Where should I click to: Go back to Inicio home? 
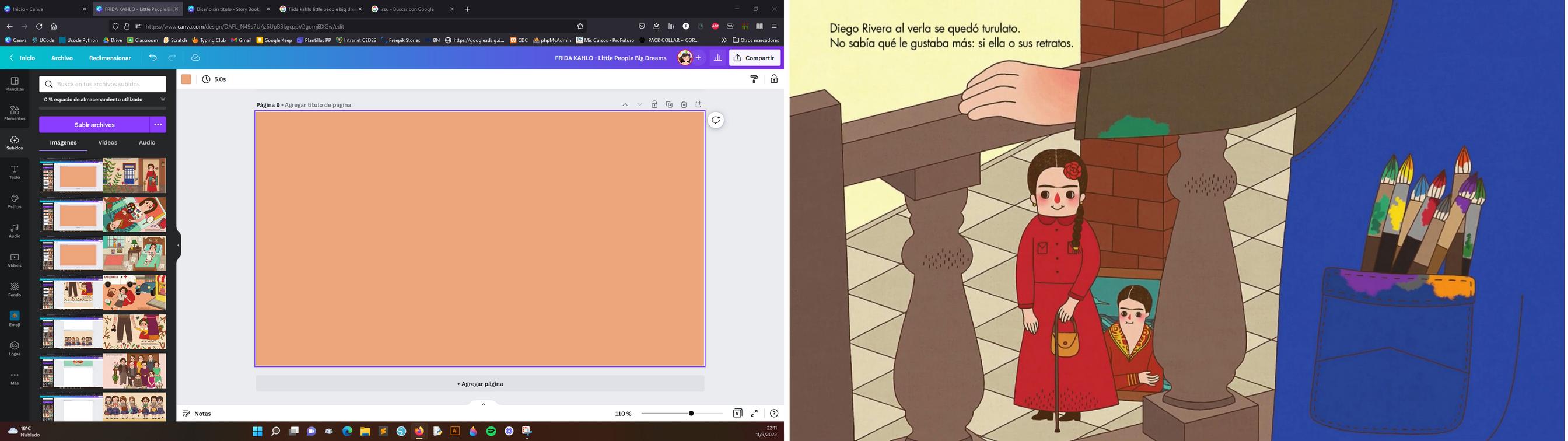(23, 58)
